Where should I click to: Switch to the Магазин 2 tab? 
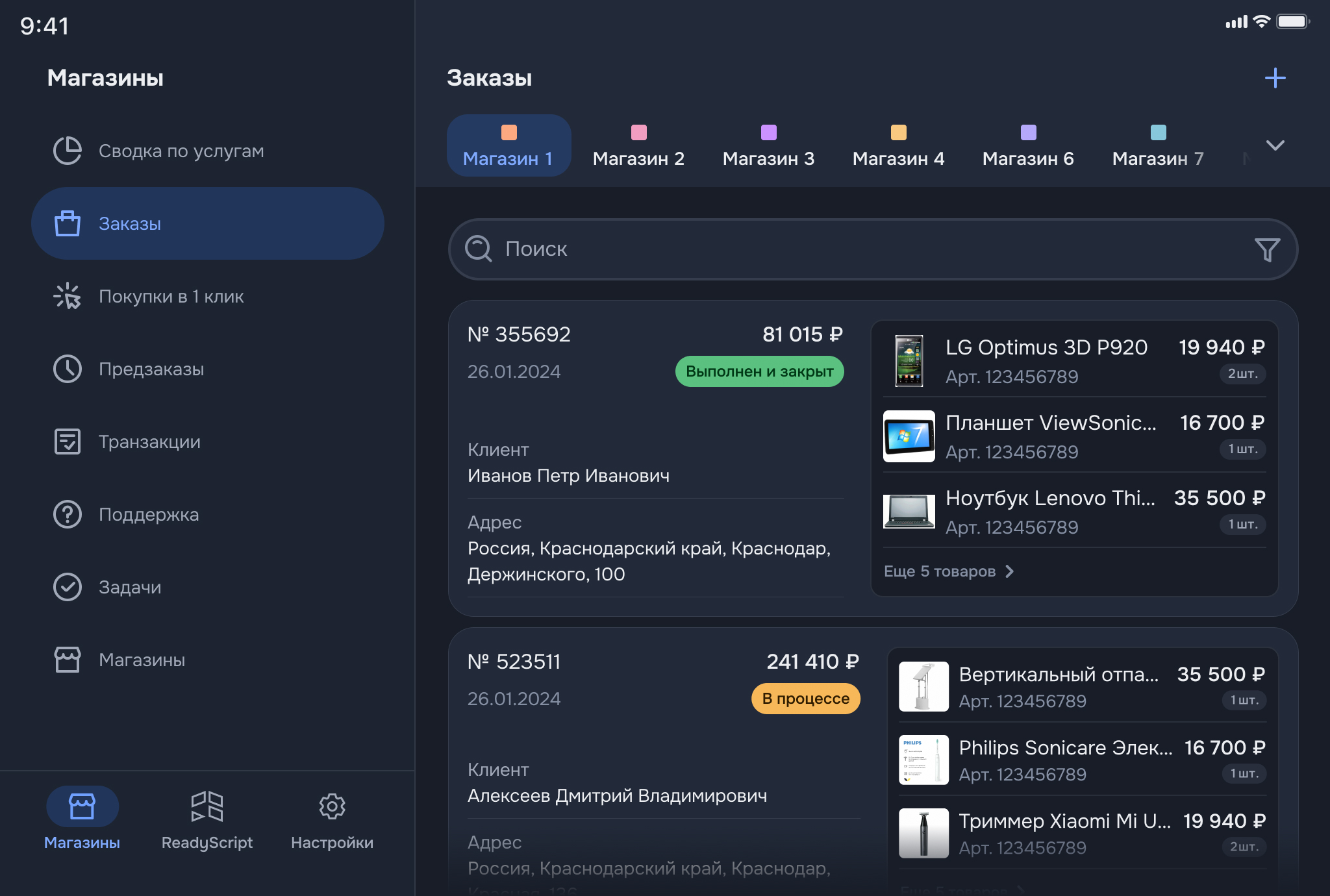tap(638, 145)
